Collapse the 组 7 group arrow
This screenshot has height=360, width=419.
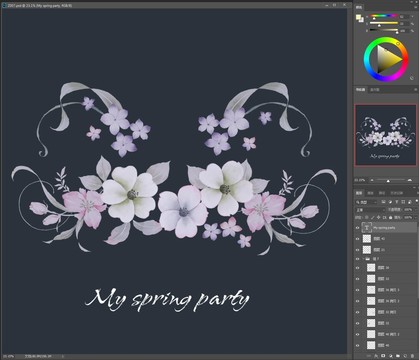pos(363,259)
